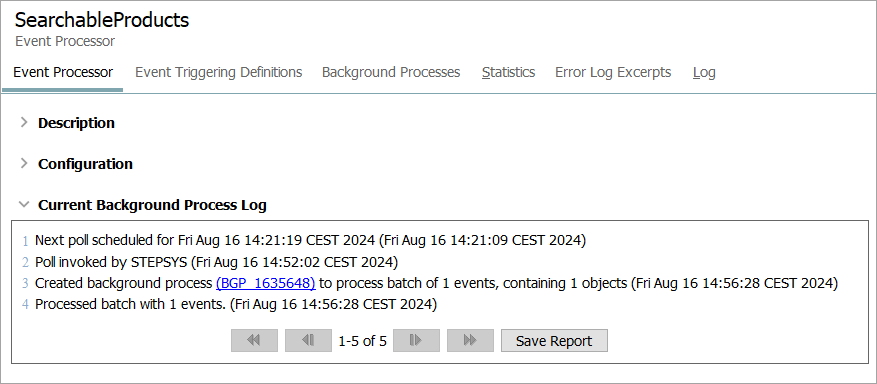Select 'Poll invoked by STEPSYS' log line
This screenshot has width=877, height=384.
pyautogui.click(x=216, y=262)
